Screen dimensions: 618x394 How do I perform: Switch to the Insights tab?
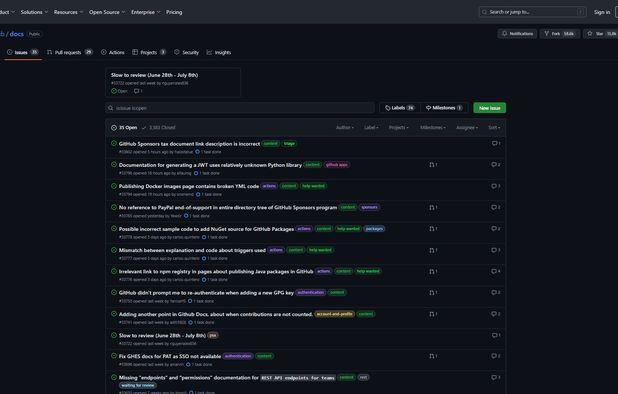coord(219,52)
